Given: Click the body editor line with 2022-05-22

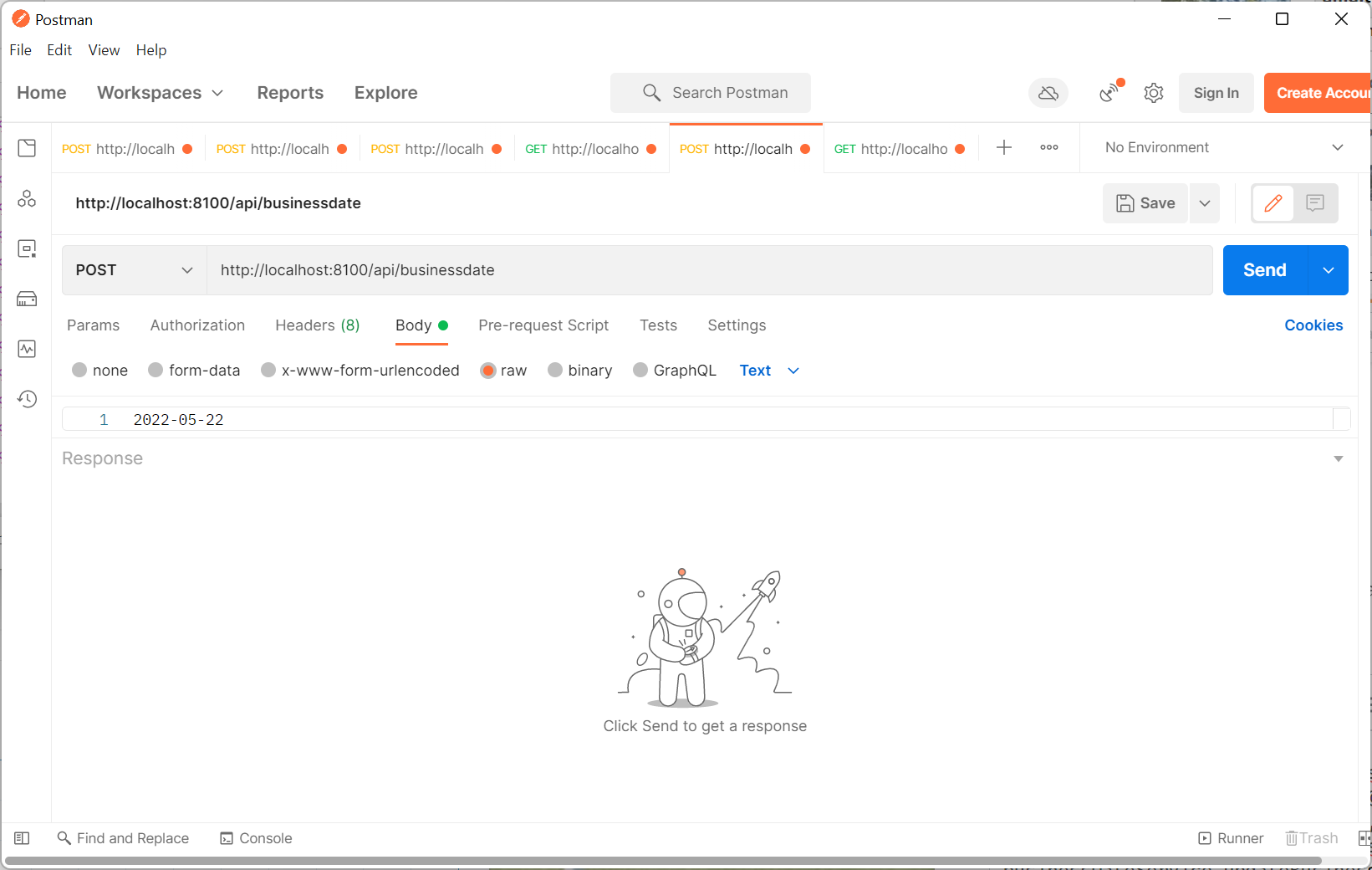Looking at the screenshot, I should (x=706, y=420).
